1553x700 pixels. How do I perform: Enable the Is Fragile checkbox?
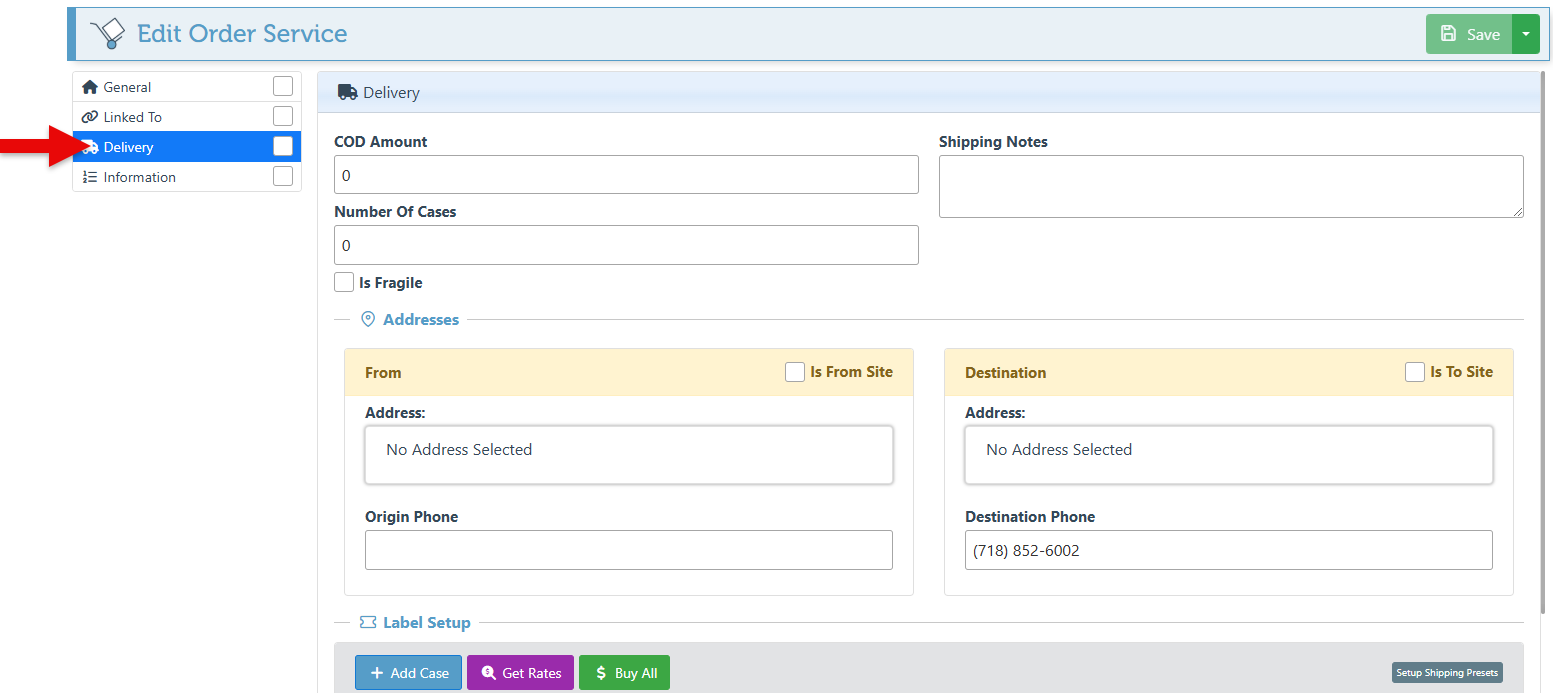tap(344, 283)
